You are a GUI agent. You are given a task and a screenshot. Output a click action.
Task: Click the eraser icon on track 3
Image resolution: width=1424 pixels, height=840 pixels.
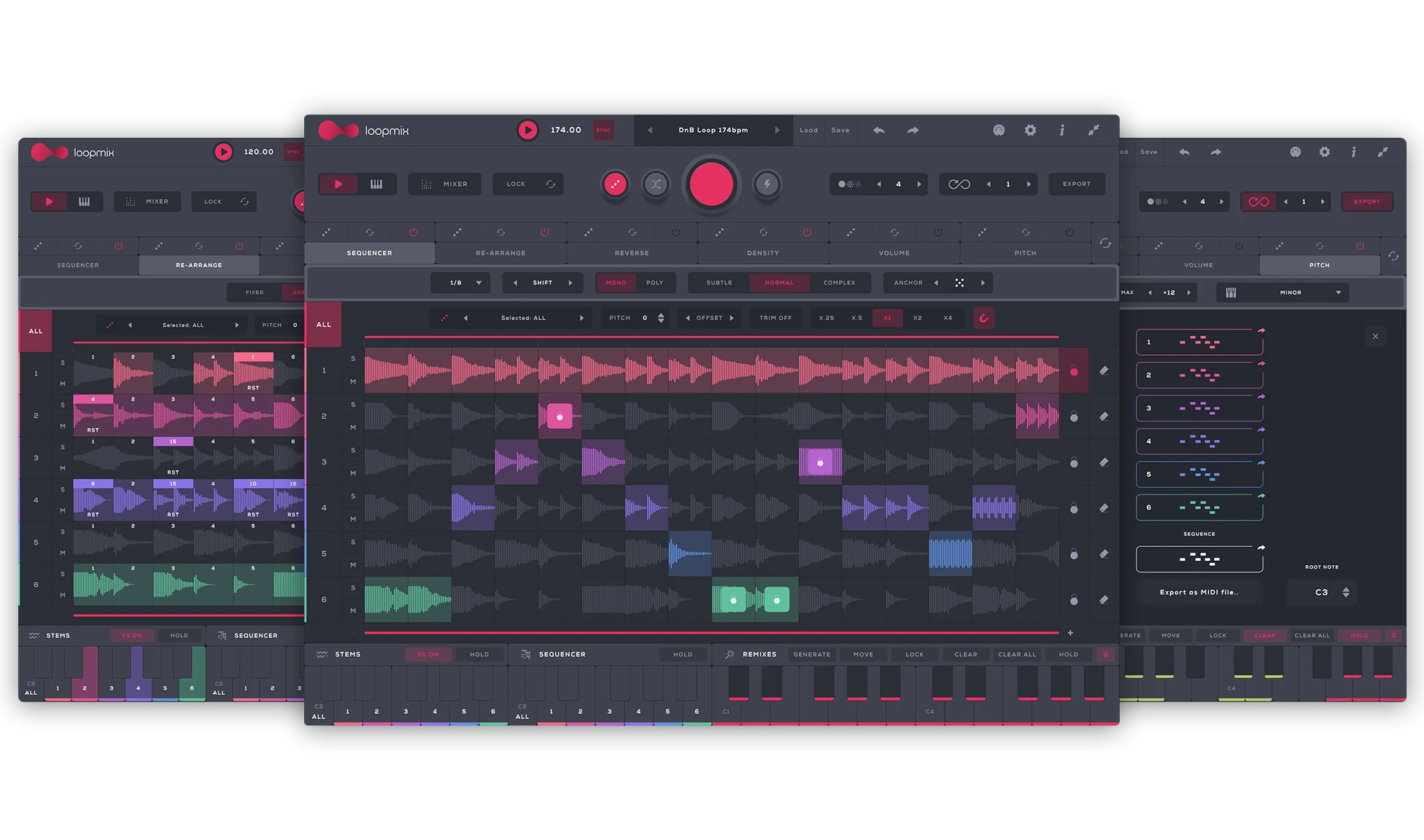pos(1104,462)
